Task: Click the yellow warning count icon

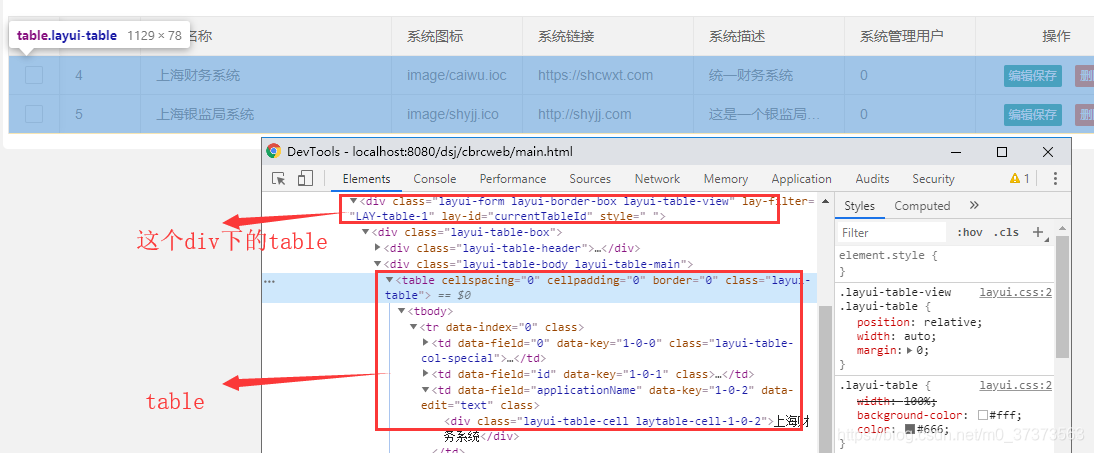Action: click(x=1019, y=179)
